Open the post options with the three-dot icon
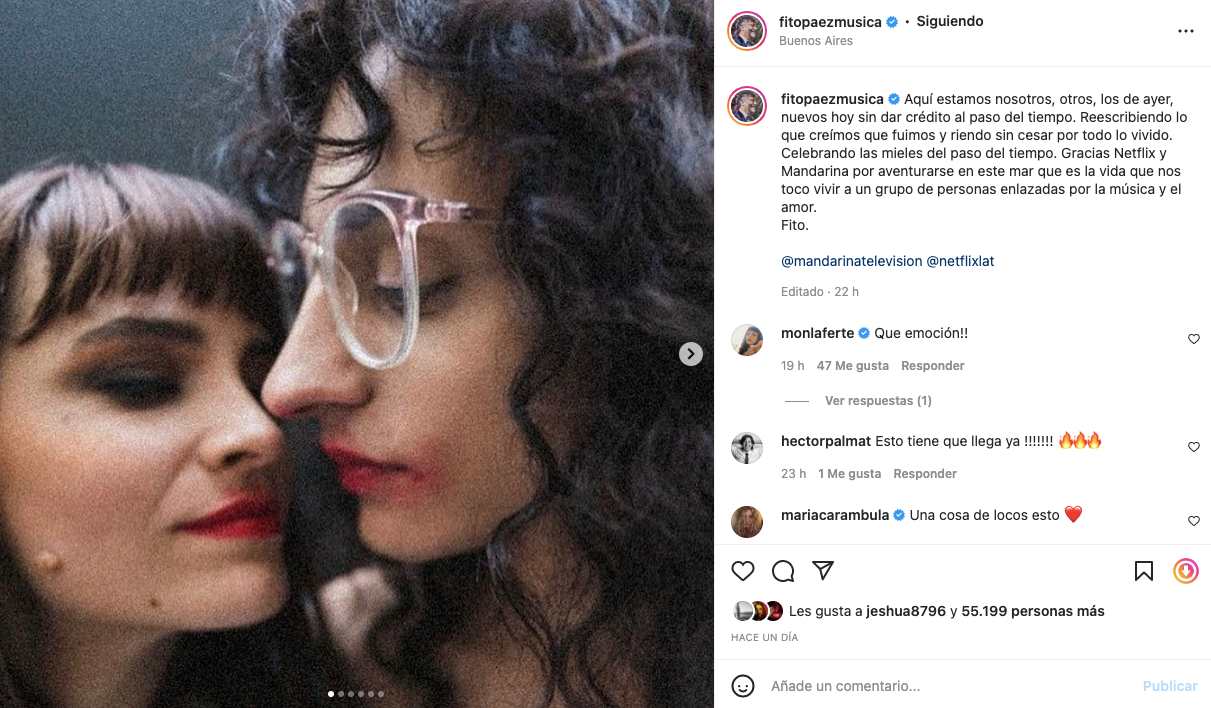 click(x=1186, y=30)
